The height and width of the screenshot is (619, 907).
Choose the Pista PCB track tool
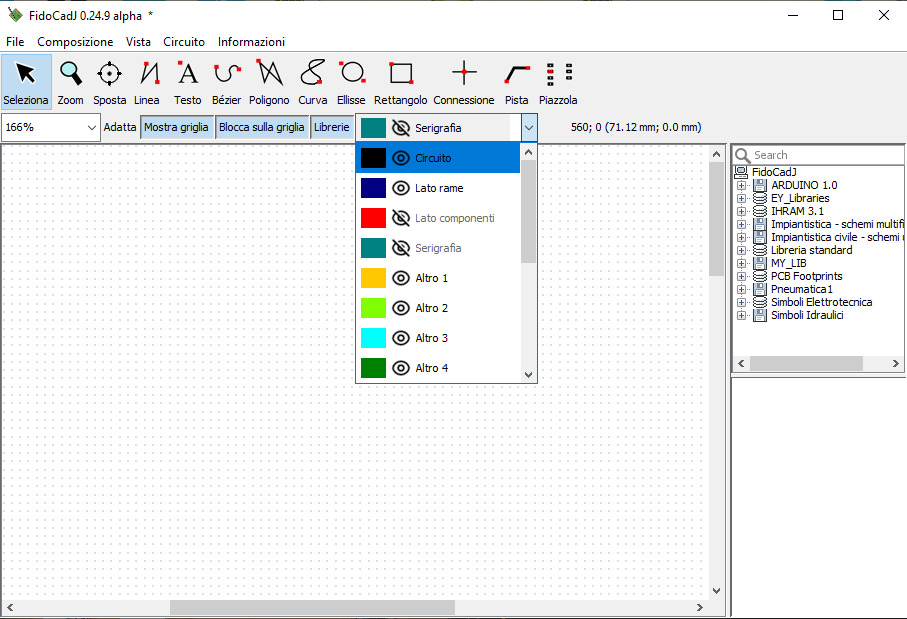tap(516, 82)
